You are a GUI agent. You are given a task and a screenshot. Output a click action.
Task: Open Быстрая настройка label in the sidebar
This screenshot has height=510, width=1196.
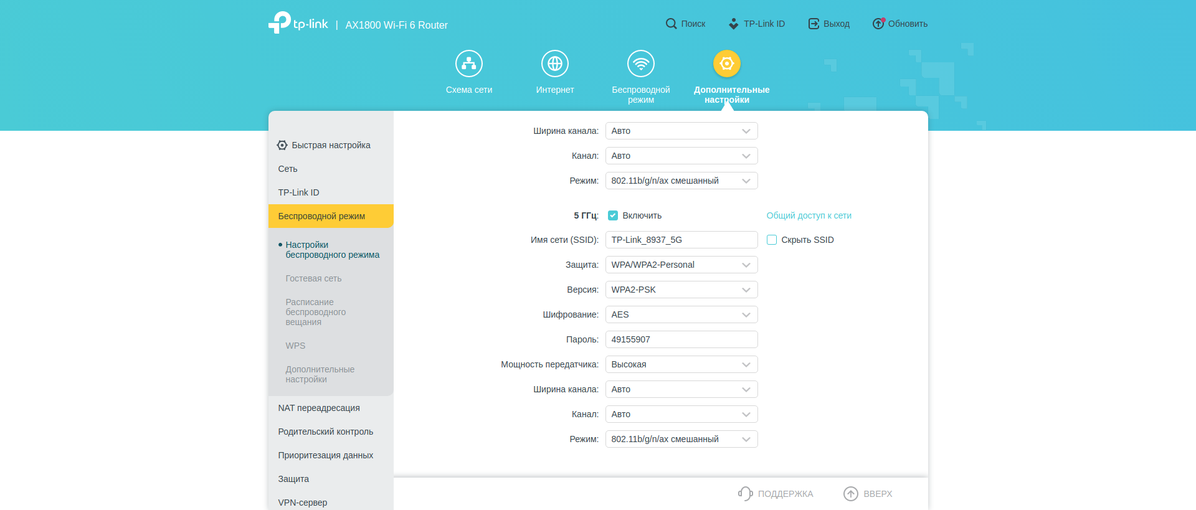tap(331, 145)
